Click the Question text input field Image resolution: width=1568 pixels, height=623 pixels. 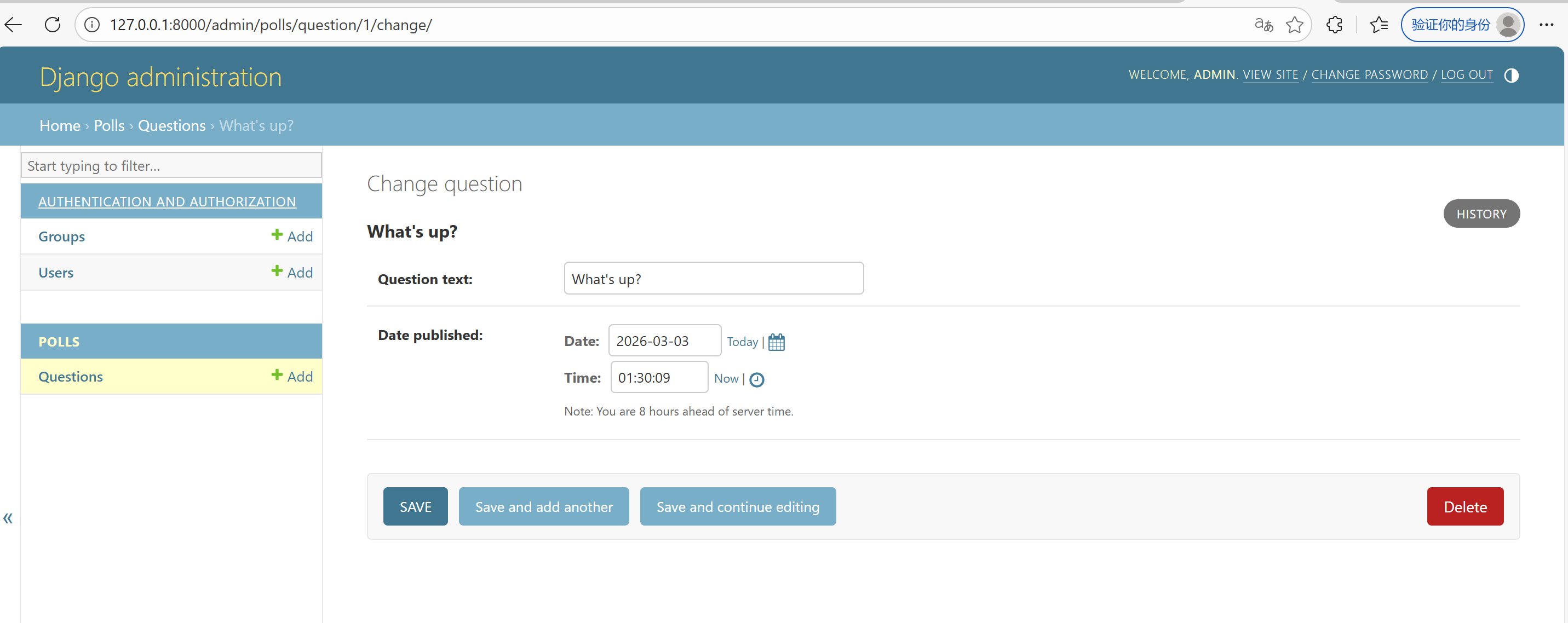click(x=714, y=279)
